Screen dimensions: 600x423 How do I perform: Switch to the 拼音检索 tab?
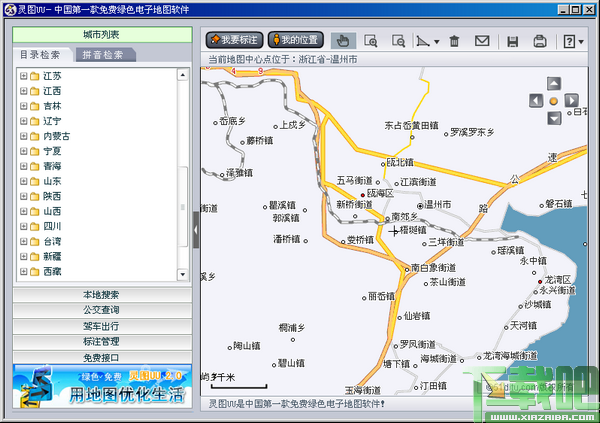[103, 55]
